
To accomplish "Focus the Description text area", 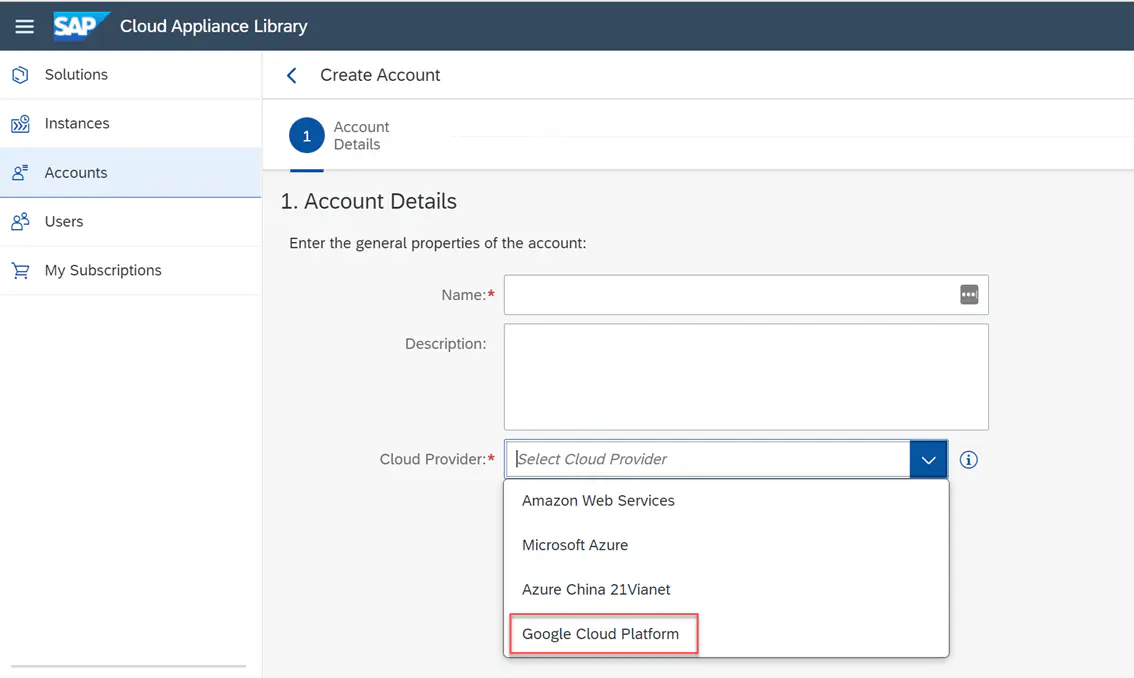I will pos(746,377).
